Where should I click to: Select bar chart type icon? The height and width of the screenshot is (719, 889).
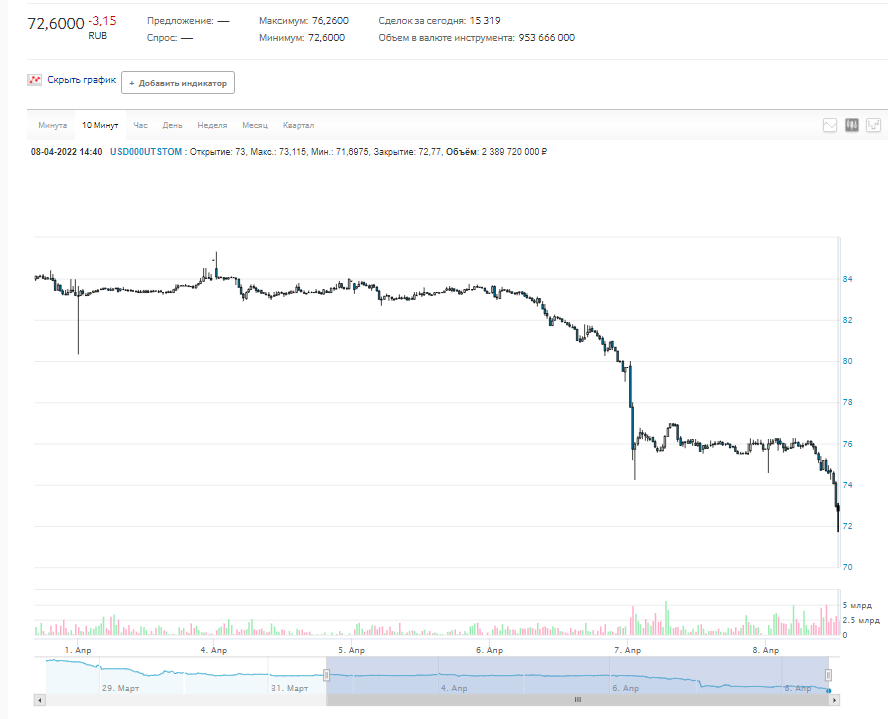click(874, 125)
